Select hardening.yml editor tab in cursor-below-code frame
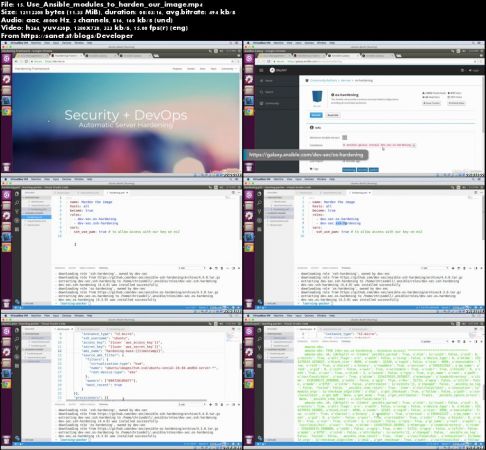This screenshot has height=450, width=486. (x=118, y=193)
